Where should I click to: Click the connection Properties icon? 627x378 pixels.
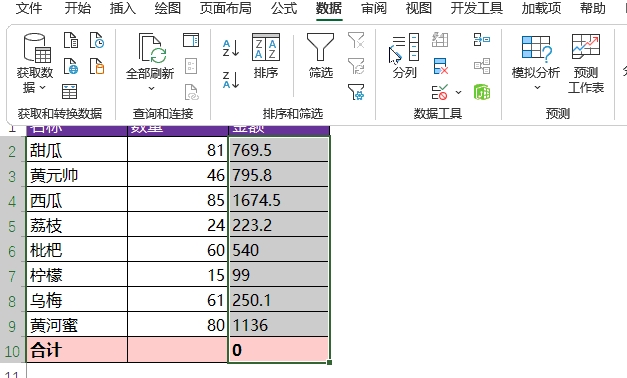pyautogui.click(x=191, y=66)
